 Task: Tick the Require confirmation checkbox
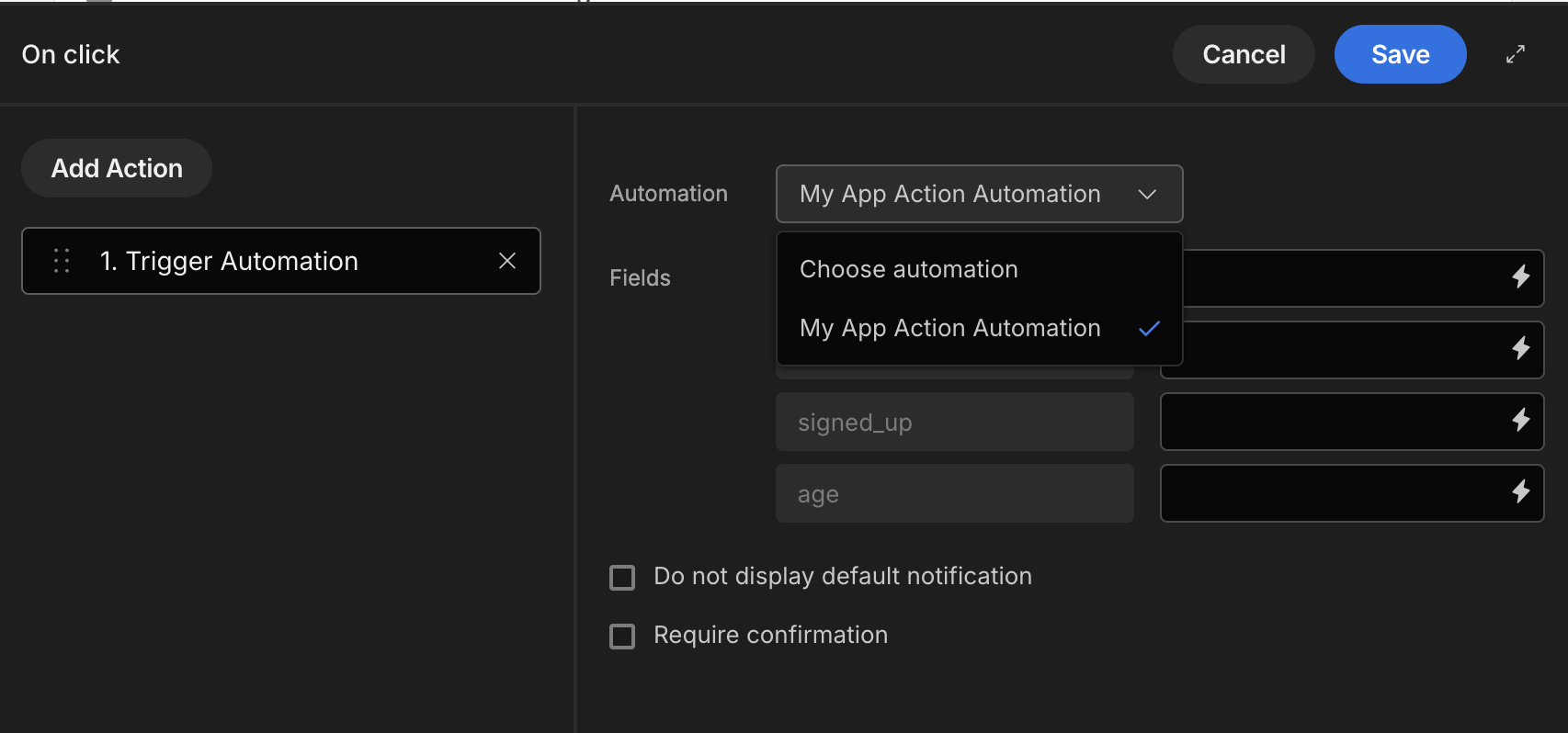[622, 636]
